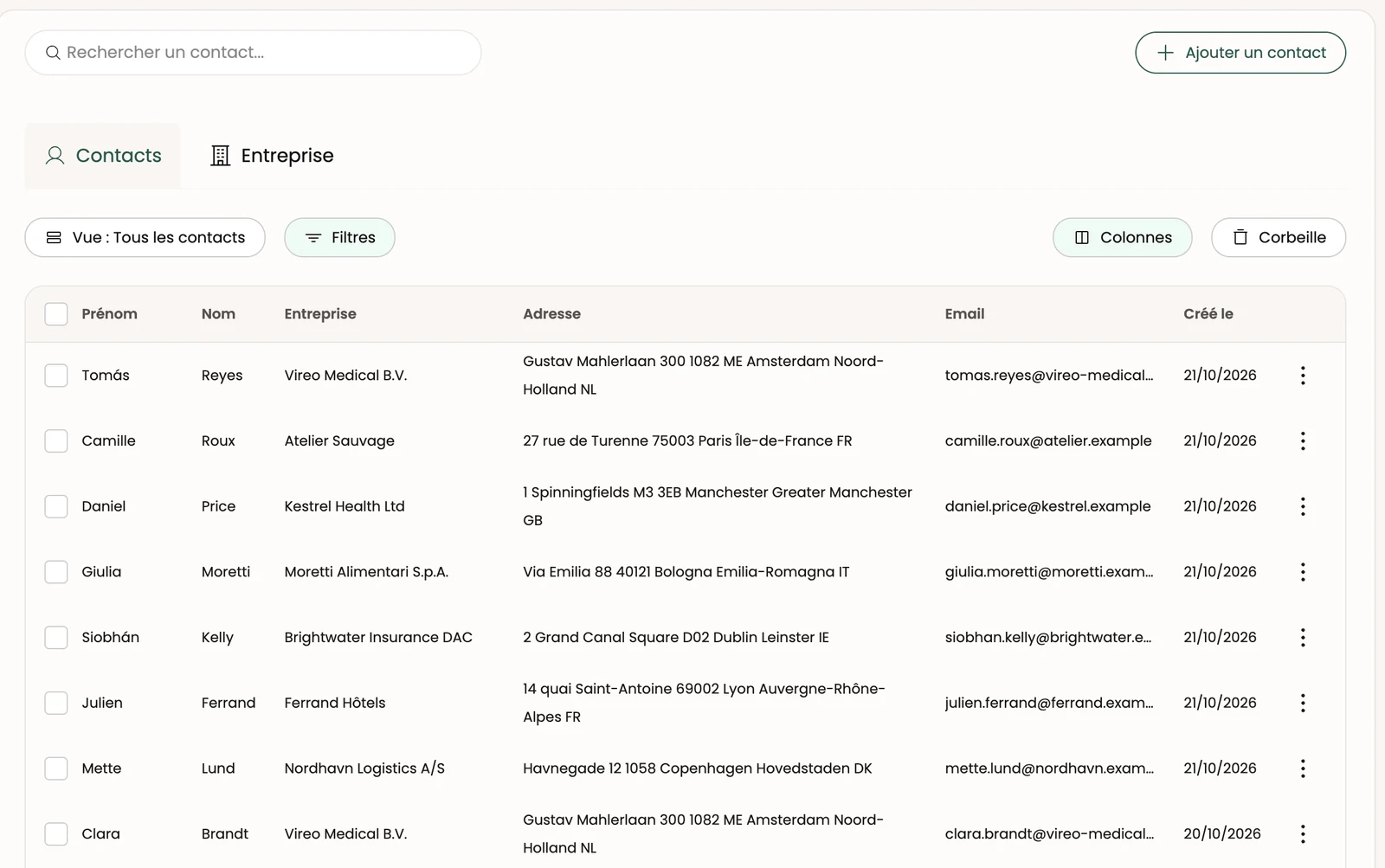Open row menu for Siobhán Kelly
Screen dimensions: 1385x868
[1303, 637]
